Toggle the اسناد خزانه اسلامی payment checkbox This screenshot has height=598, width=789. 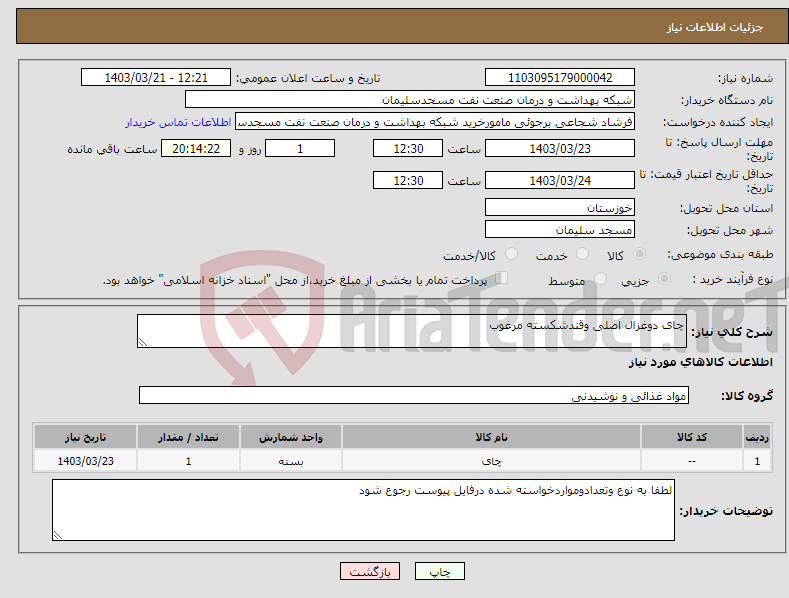[x=502, y=278]
